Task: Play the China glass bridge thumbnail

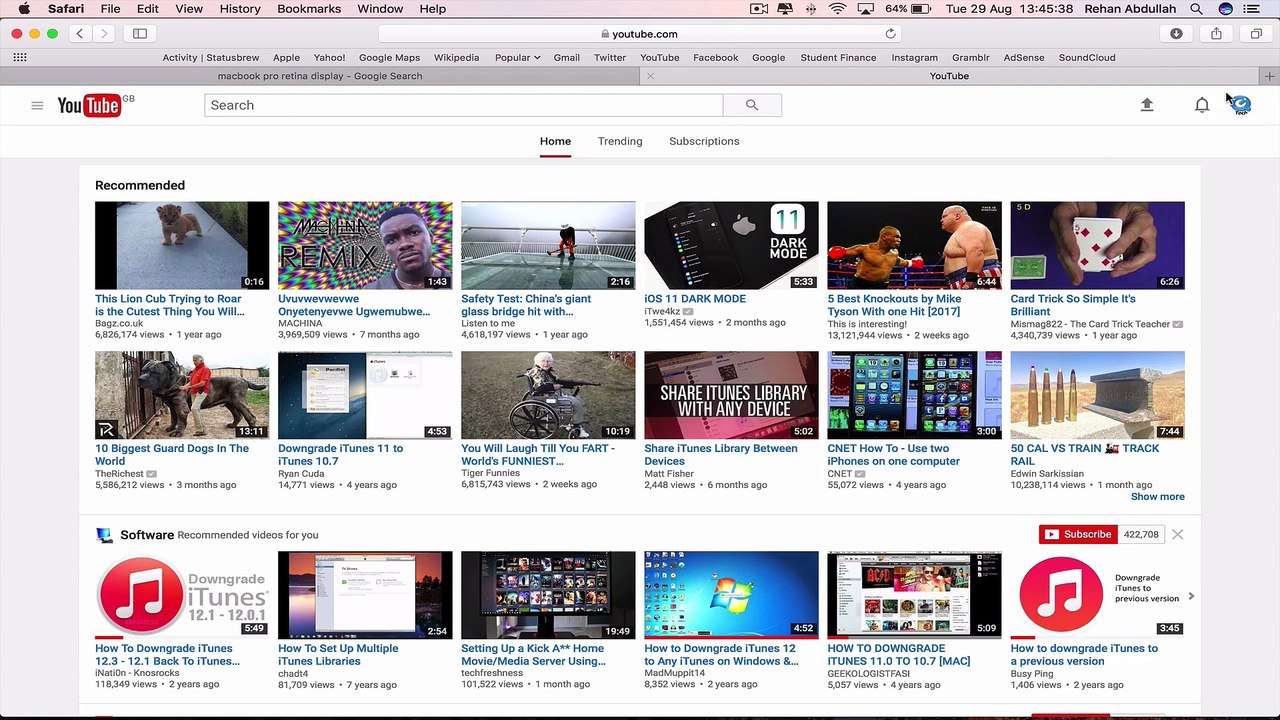Action: coord(548,245)
